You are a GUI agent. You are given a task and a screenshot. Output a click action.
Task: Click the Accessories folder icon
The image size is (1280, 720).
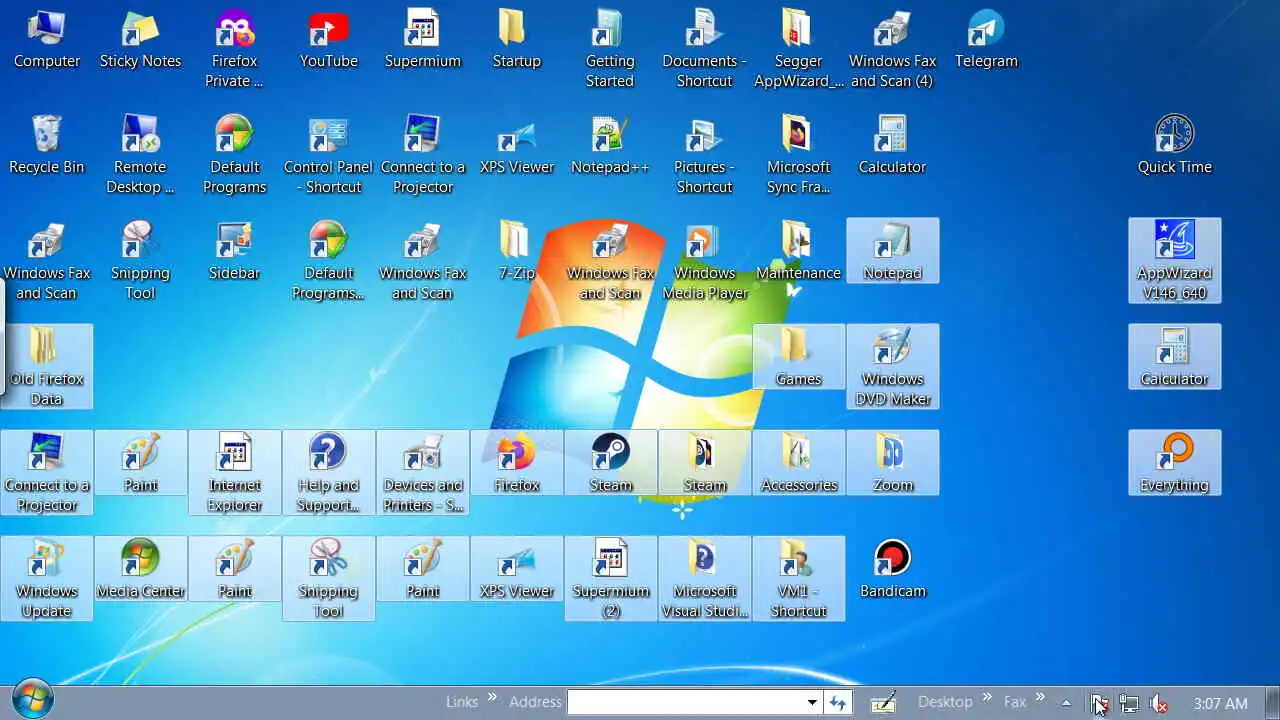[x=799, y=464]
